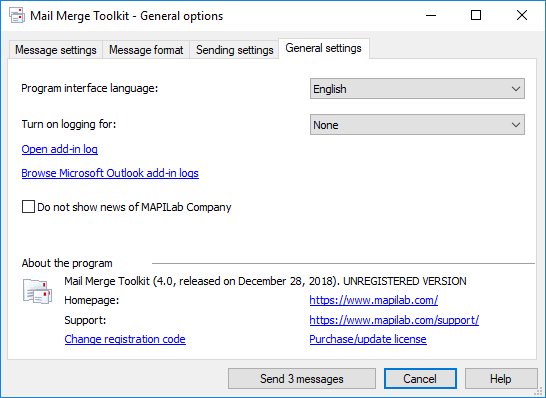The width and height of the screenshot is (546, 398).
Task: Minimize the General options window
Action: [x=431, y=15]
